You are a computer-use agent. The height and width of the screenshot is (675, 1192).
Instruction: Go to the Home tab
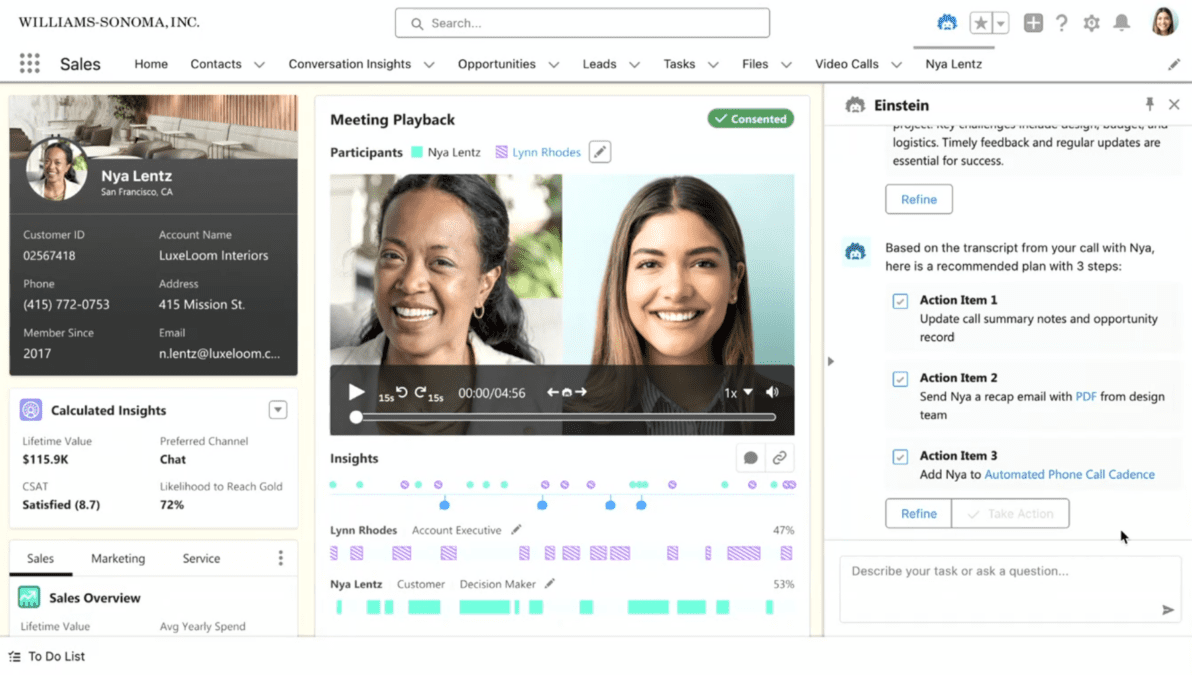tap(151, 64)
